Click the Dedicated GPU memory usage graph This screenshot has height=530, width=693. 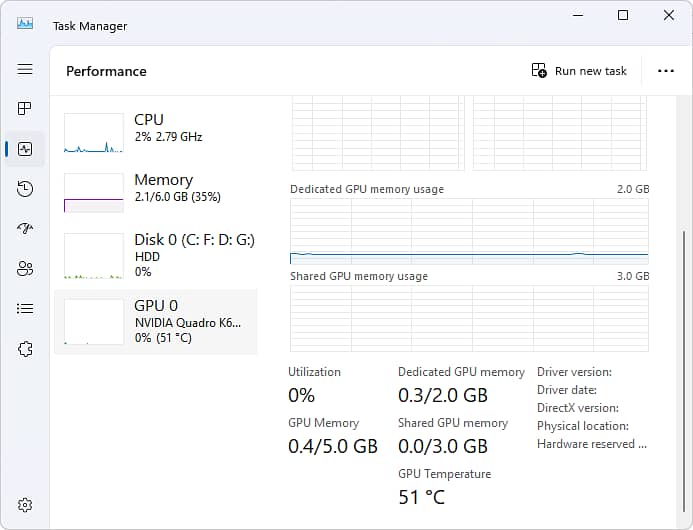pos(469,231)
